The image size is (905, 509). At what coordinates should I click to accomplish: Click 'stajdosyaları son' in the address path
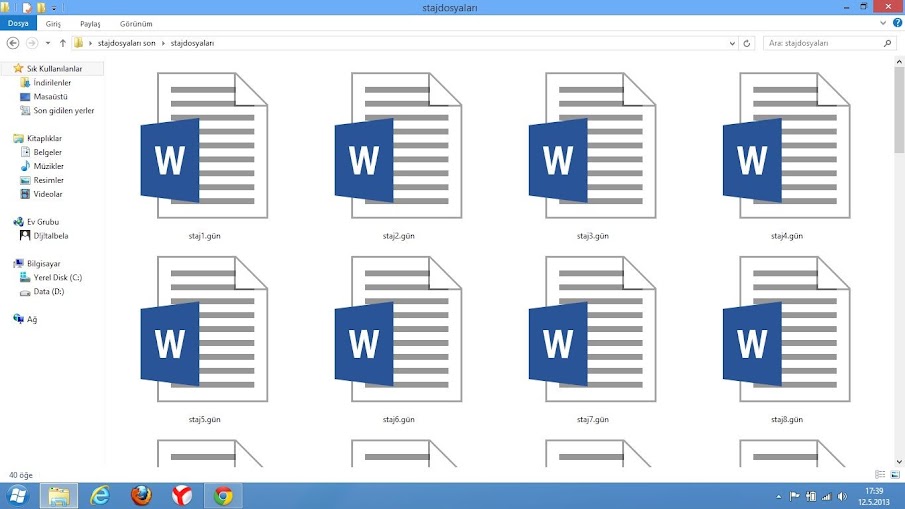coord(126,43)
